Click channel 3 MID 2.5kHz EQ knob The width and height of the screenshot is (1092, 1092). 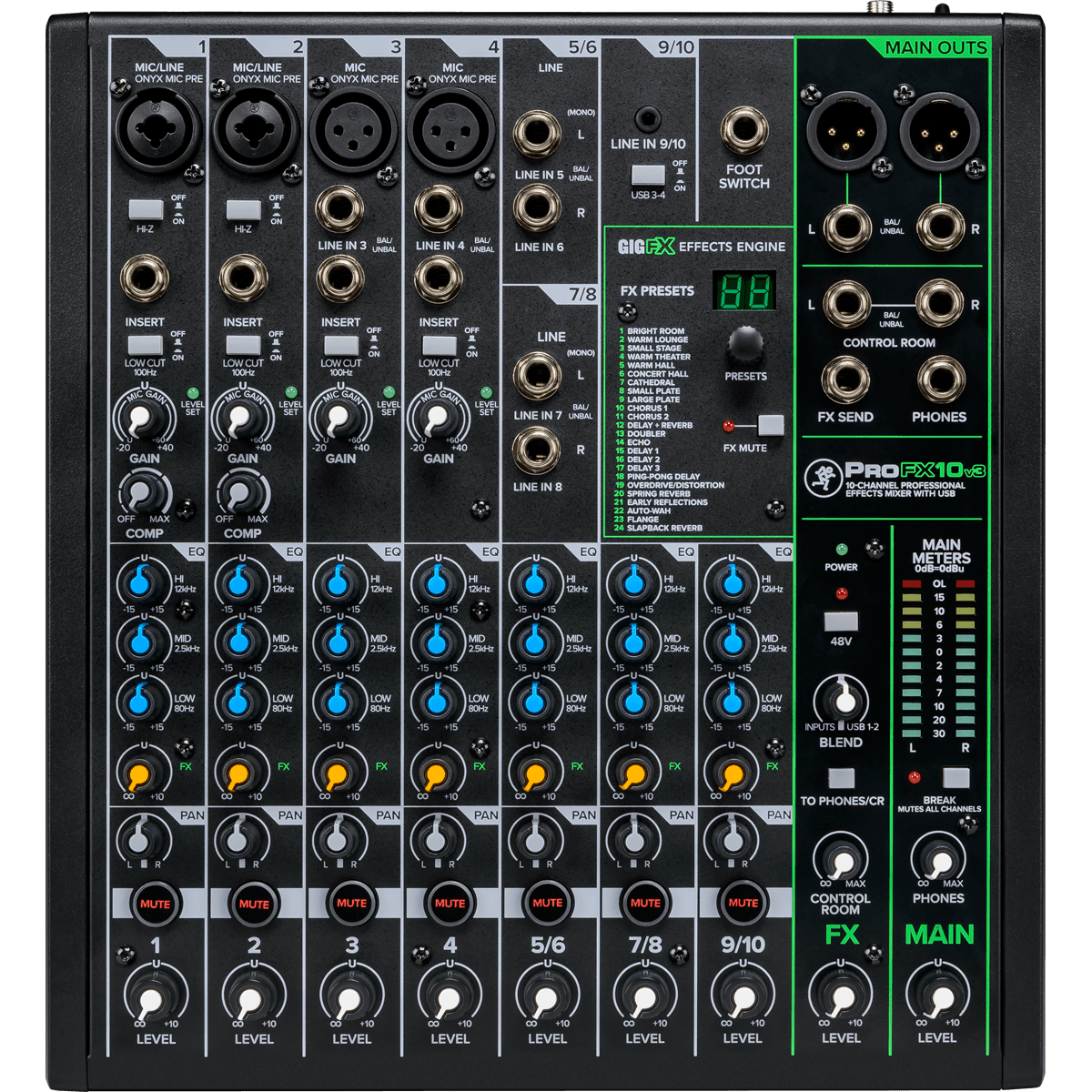click(339, 642)
